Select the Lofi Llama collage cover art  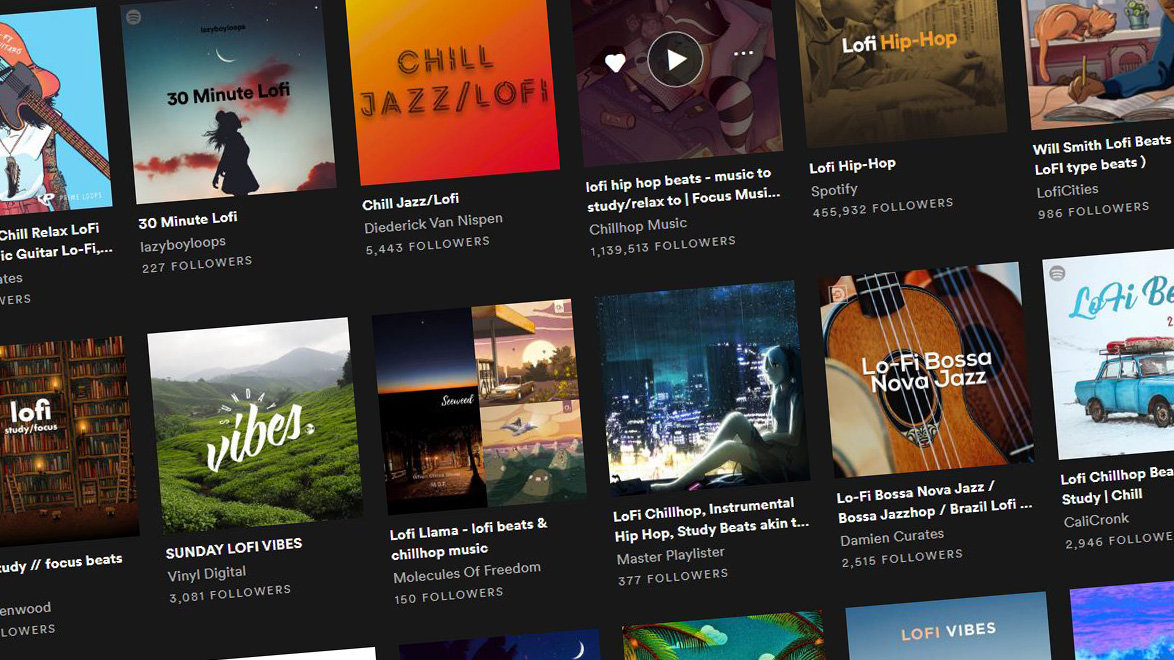coord(477,405)
